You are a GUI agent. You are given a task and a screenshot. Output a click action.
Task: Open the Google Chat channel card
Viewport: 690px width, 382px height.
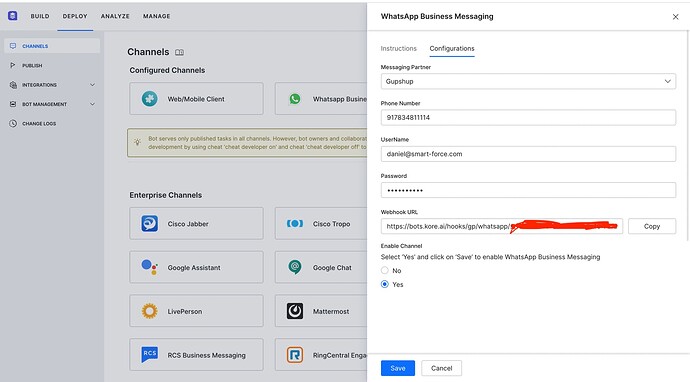coord(321,267)
